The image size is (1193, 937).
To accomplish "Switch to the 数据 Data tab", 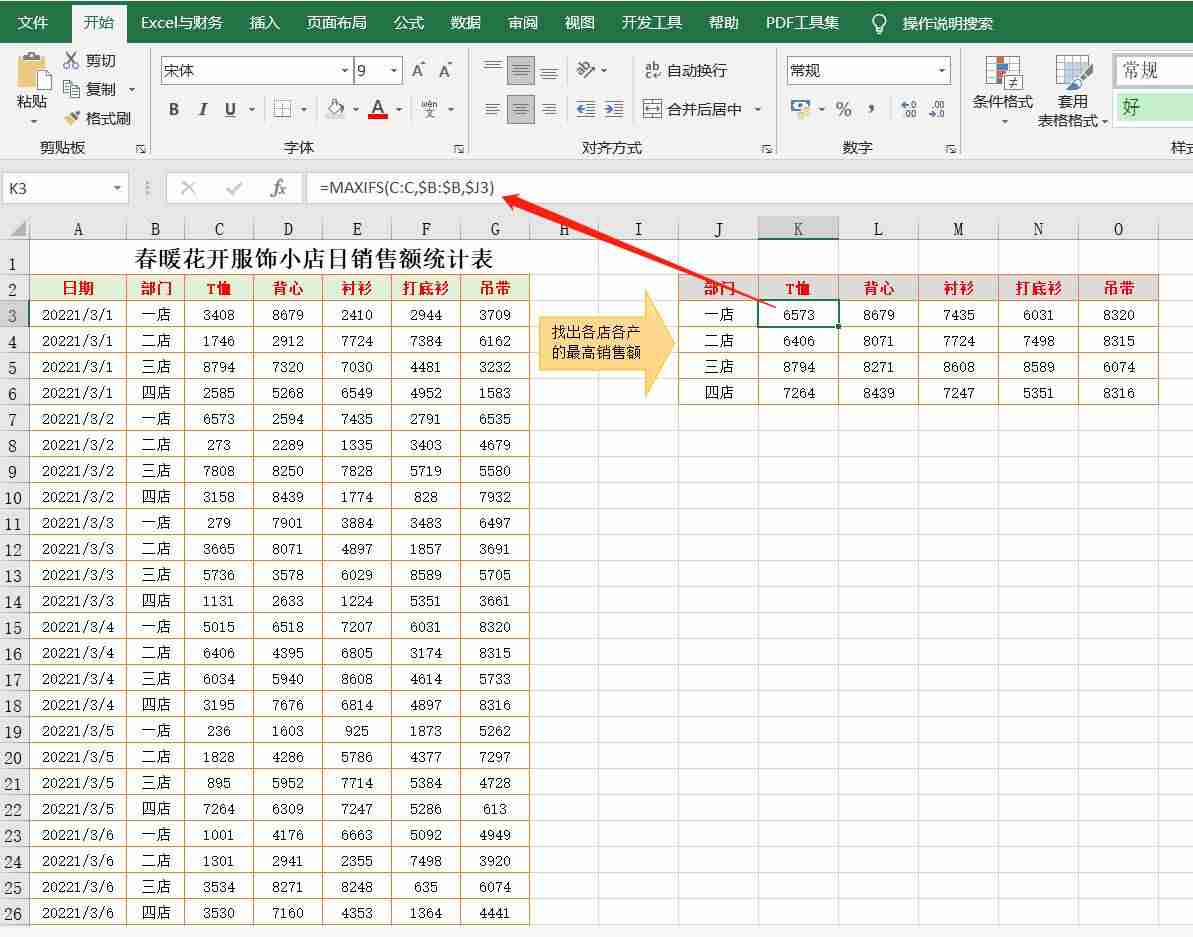I will [x=465, y=23].
